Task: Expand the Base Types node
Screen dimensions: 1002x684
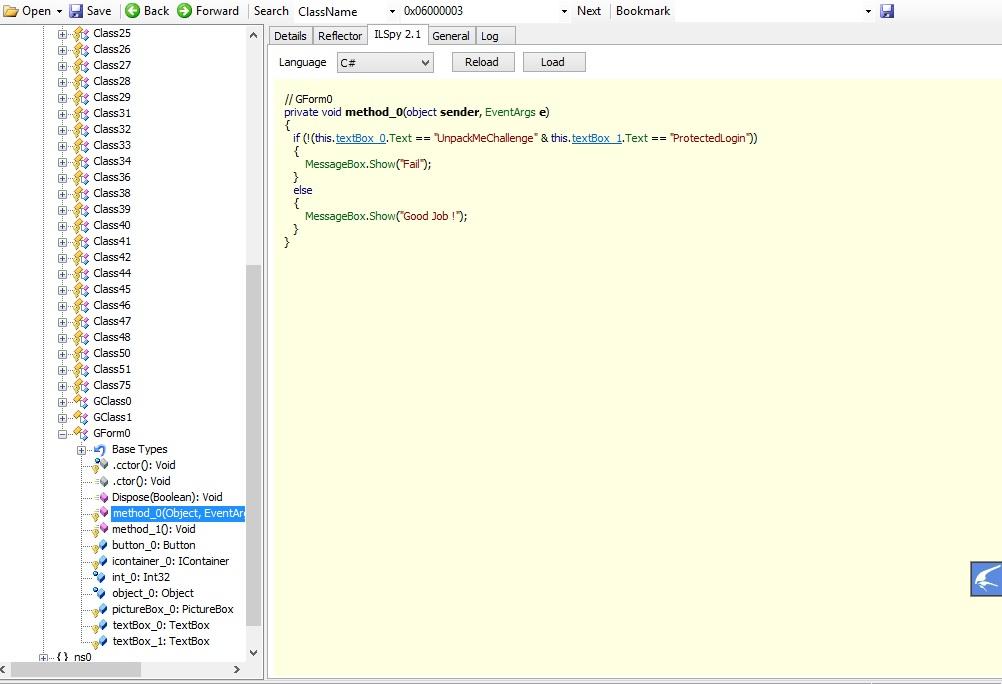Action: point(82,449)
